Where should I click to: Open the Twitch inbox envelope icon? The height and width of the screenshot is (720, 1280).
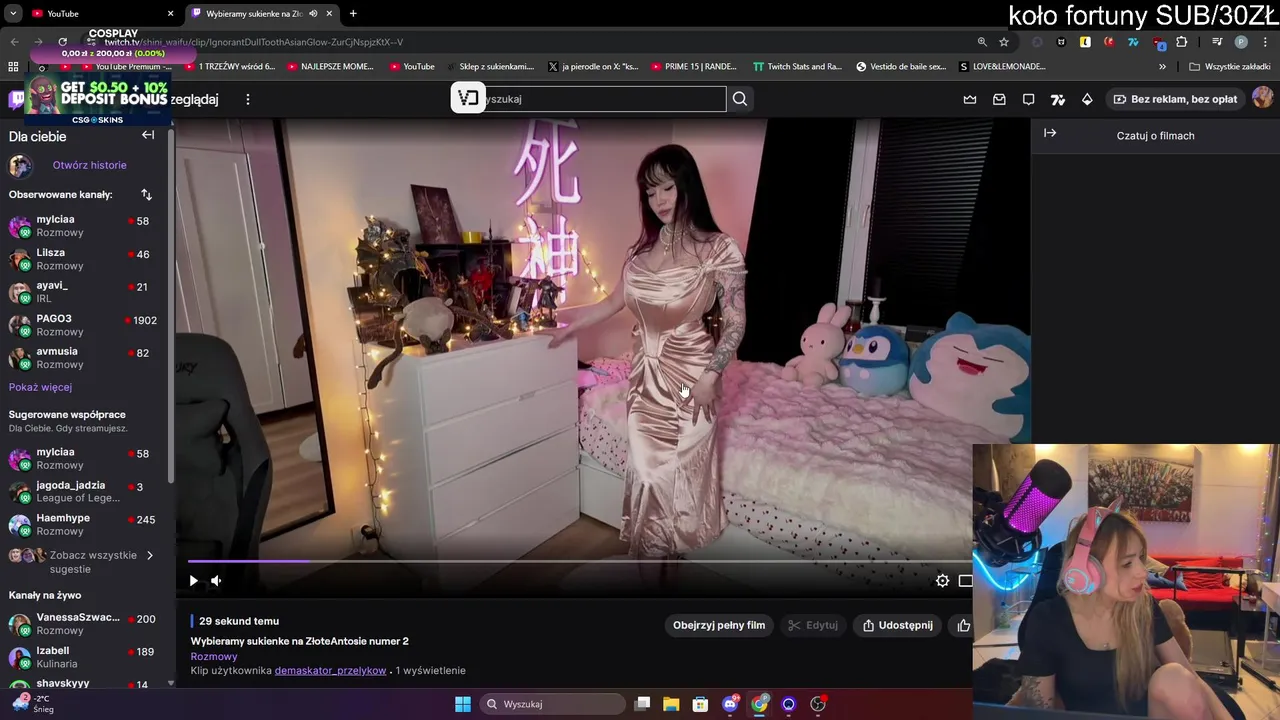click(x=999, y=99)
